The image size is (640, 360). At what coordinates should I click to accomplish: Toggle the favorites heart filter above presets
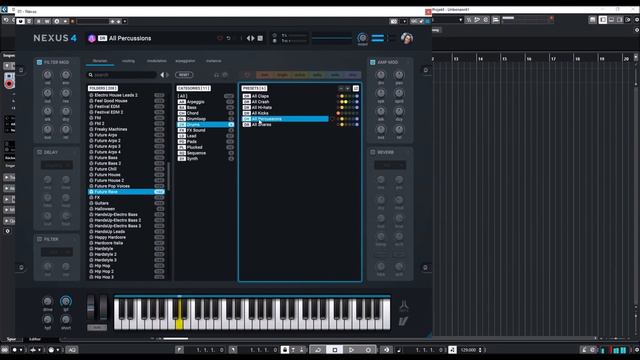pyautogui.click(x=247, y=75)
